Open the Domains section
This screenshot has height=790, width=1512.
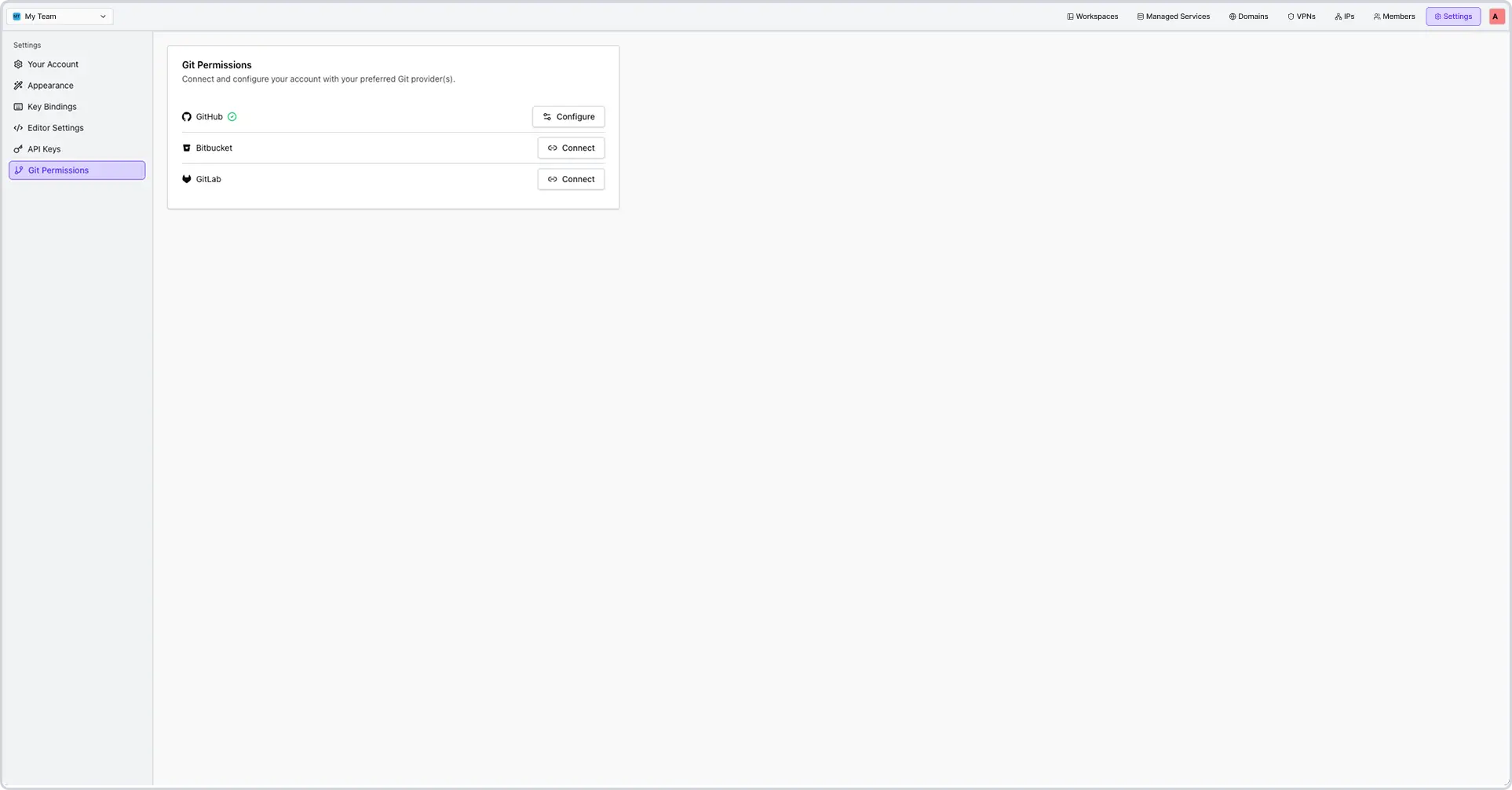[x=1247, y=16]
